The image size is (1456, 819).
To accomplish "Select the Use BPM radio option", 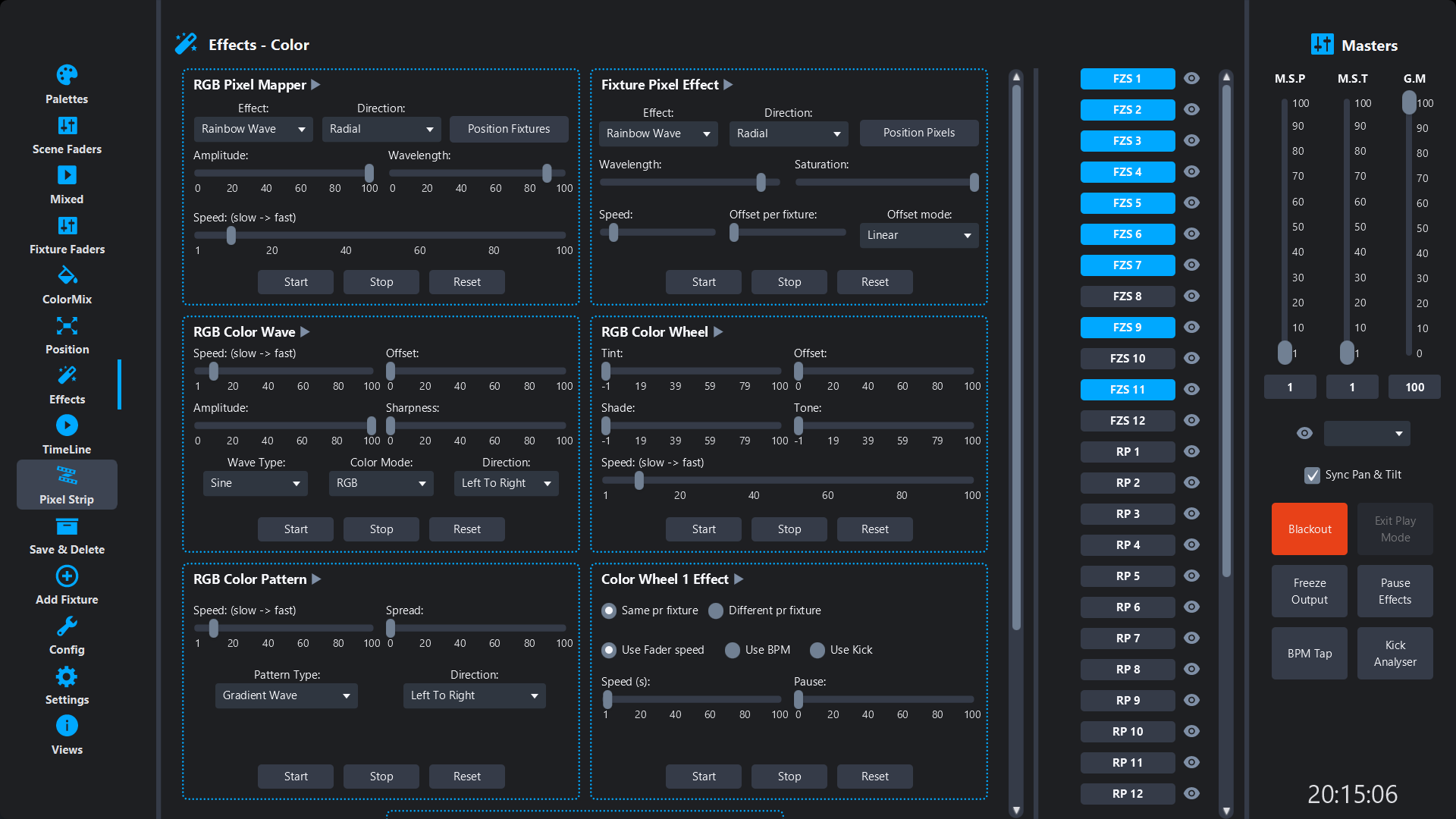I will click(x=732, y=651).
